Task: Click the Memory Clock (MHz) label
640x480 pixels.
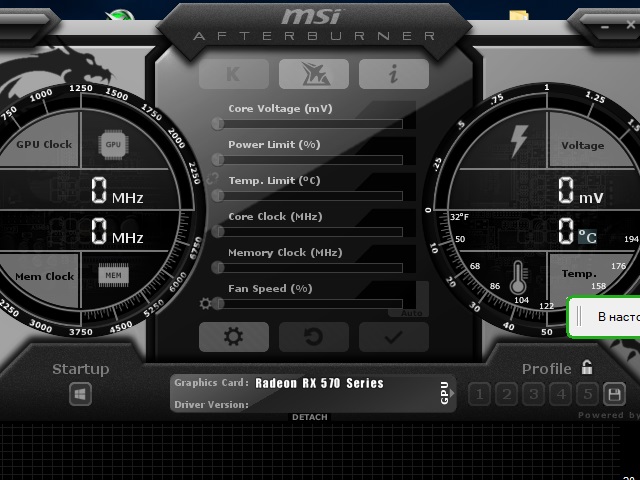Action: point(285,253)
